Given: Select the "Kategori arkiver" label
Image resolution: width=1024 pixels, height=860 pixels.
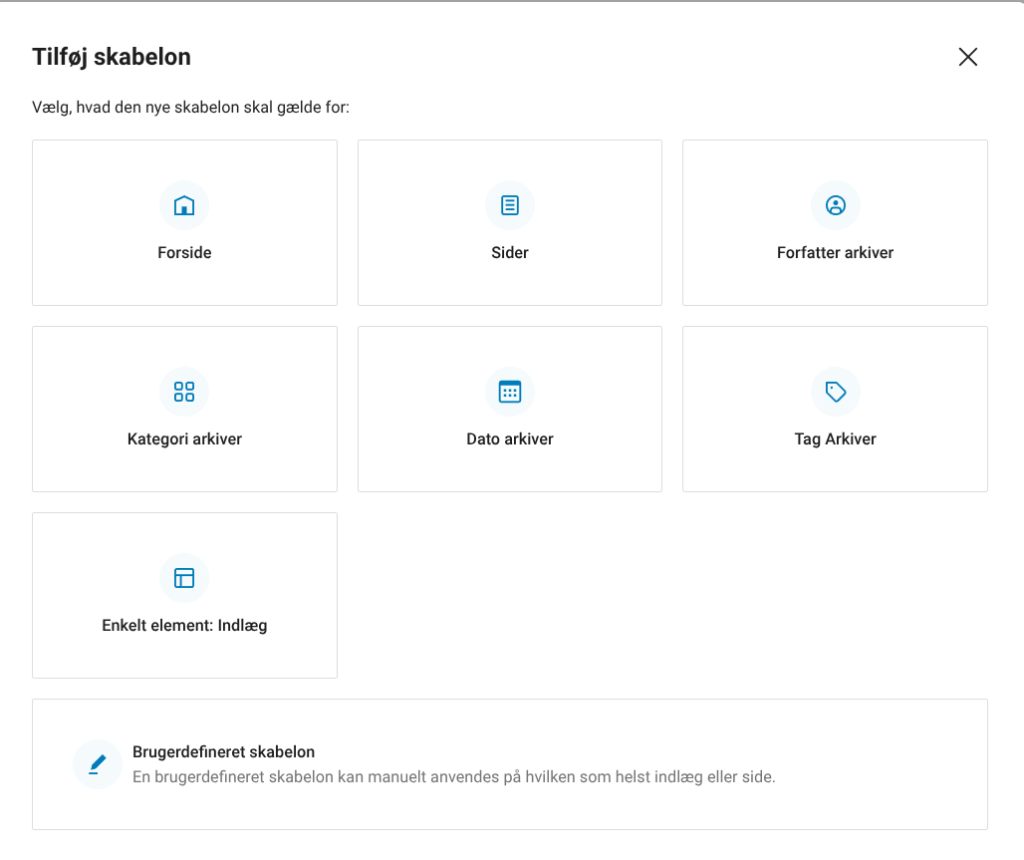Looking at the screenshot, I should [x=184, y=439].
